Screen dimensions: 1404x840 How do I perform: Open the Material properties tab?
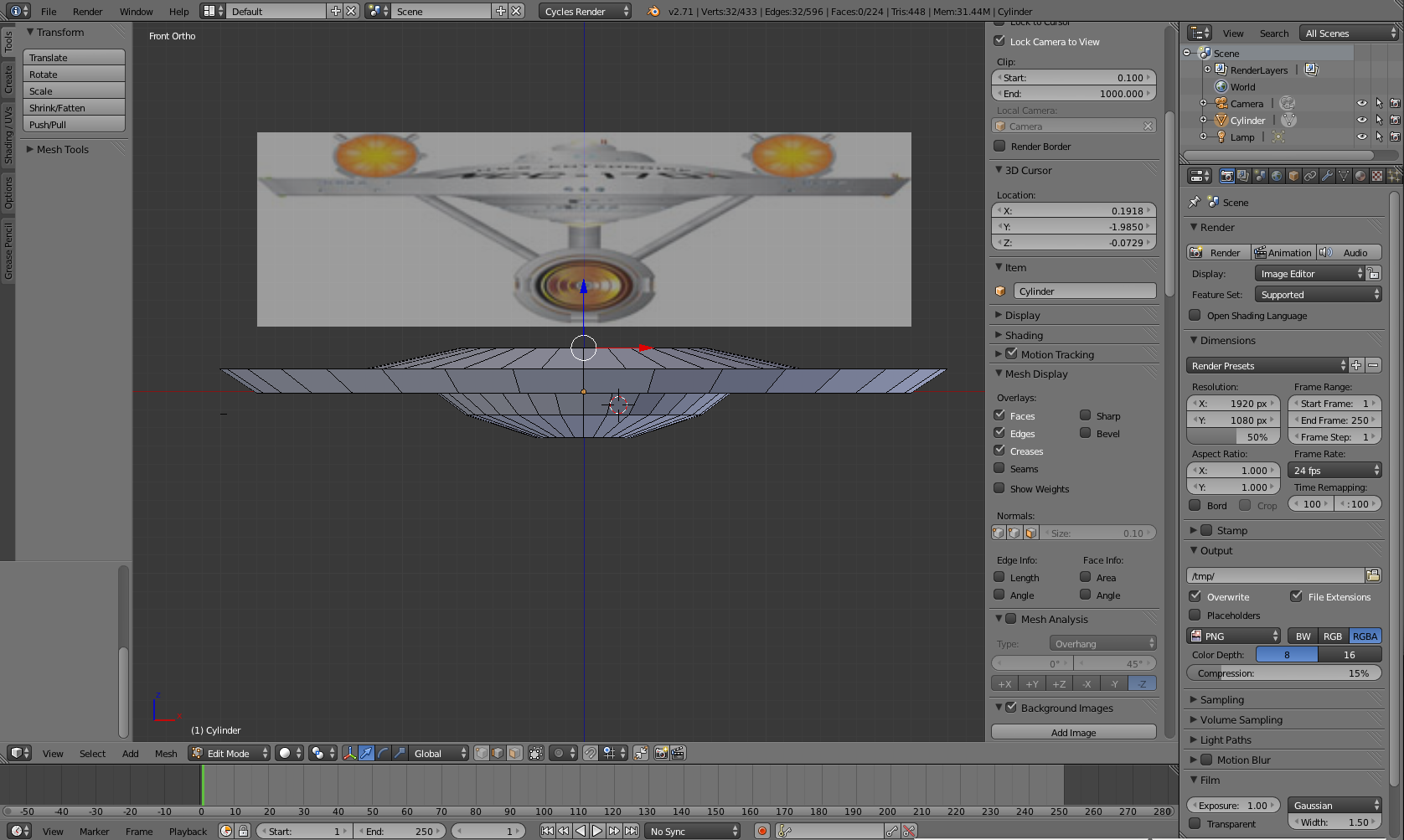pos(1360,176)
